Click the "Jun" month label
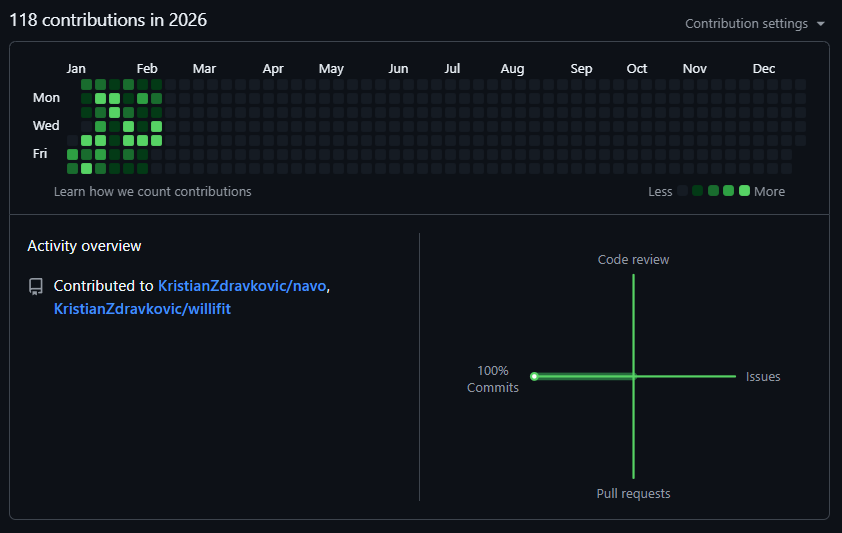 pos(398,69)
